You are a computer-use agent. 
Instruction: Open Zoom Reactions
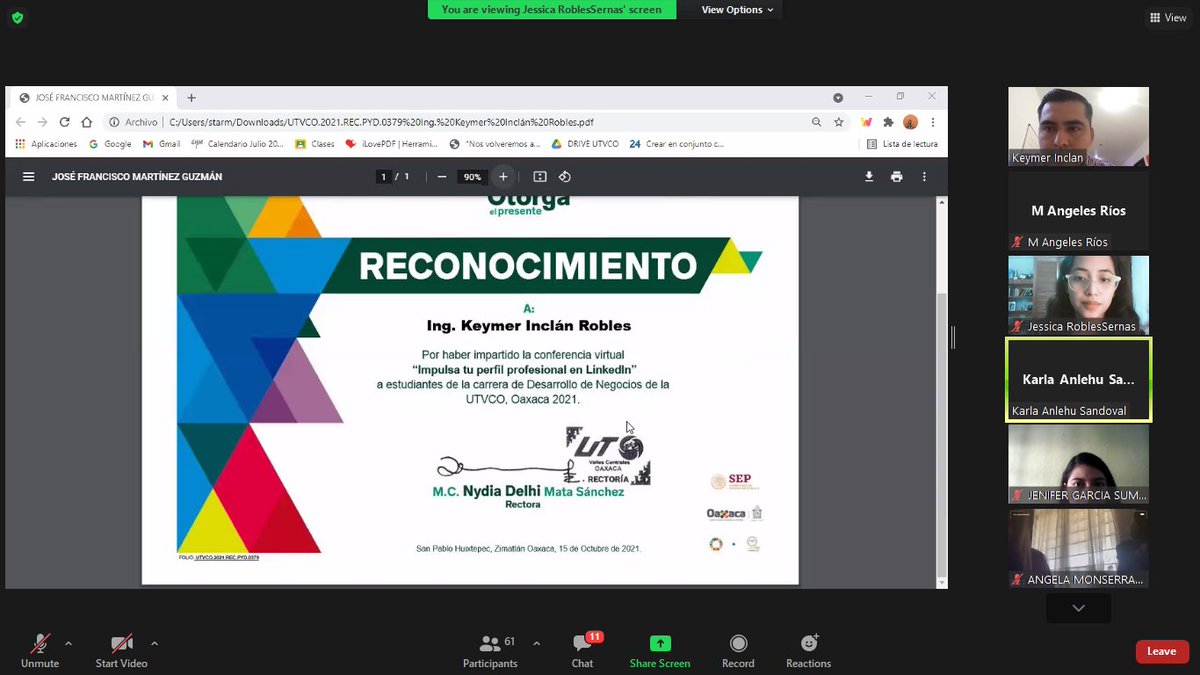pyautogui.click(x=808, y=651)
